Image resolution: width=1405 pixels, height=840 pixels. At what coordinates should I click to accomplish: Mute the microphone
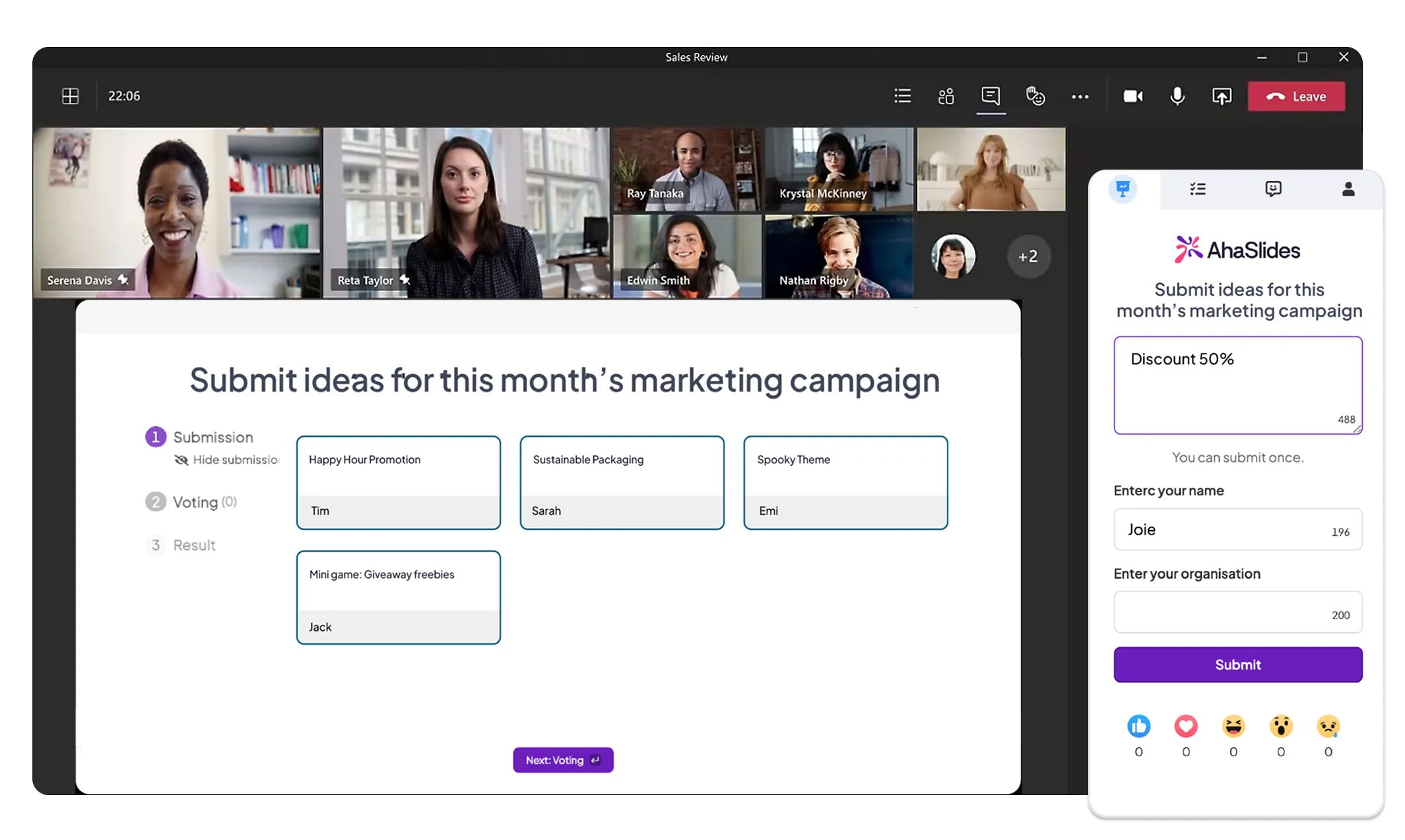tap(1177, 96)
